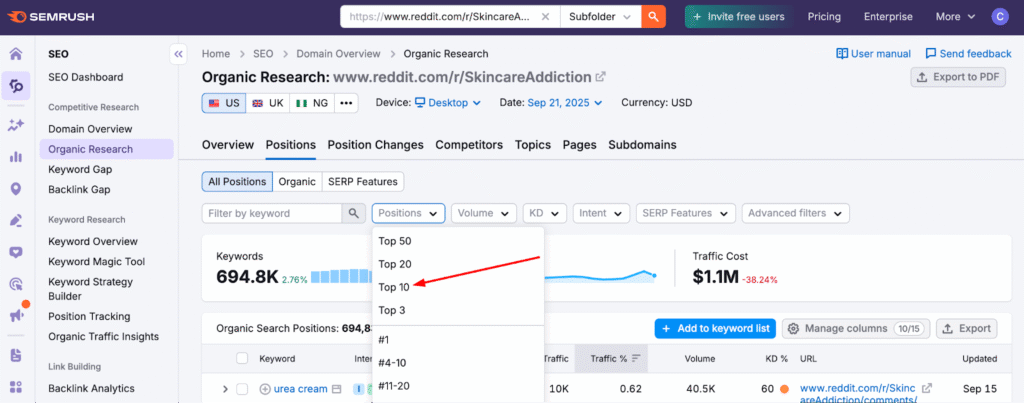Click the filter keyword search icon
Image resolution: width=1024 pixels, height=403 pixels.
click(x=355, y=213)
